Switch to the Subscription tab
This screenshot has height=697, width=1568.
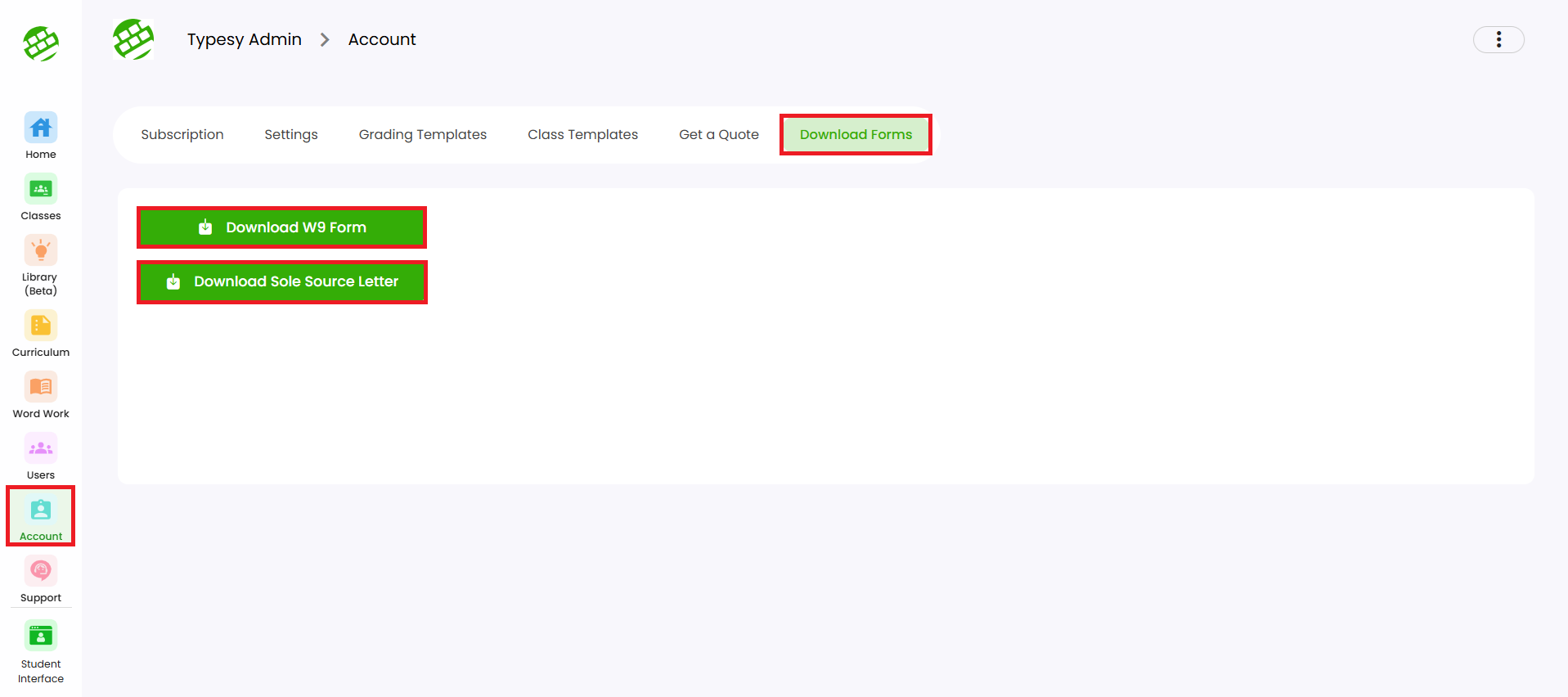pyautogui.click(x=182, y=134)
